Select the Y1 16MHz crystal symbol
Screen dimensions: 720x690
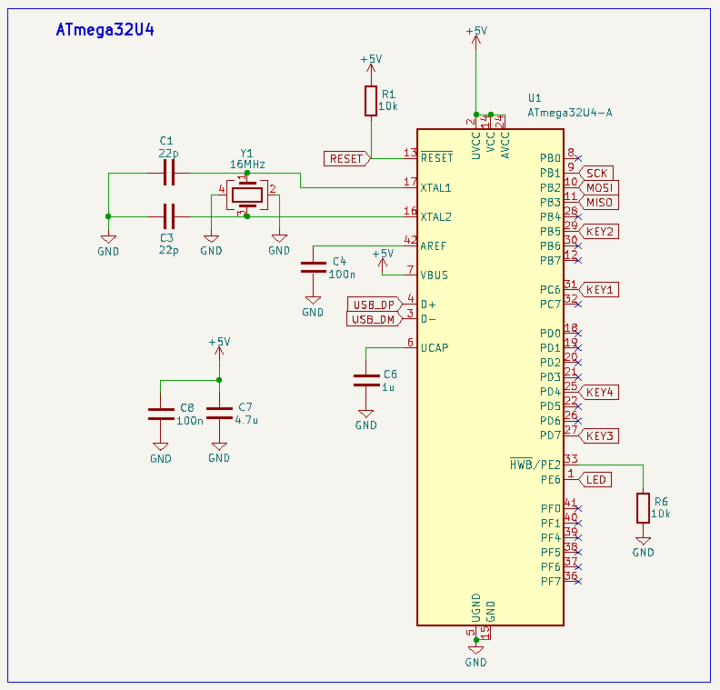pos(245,192)
